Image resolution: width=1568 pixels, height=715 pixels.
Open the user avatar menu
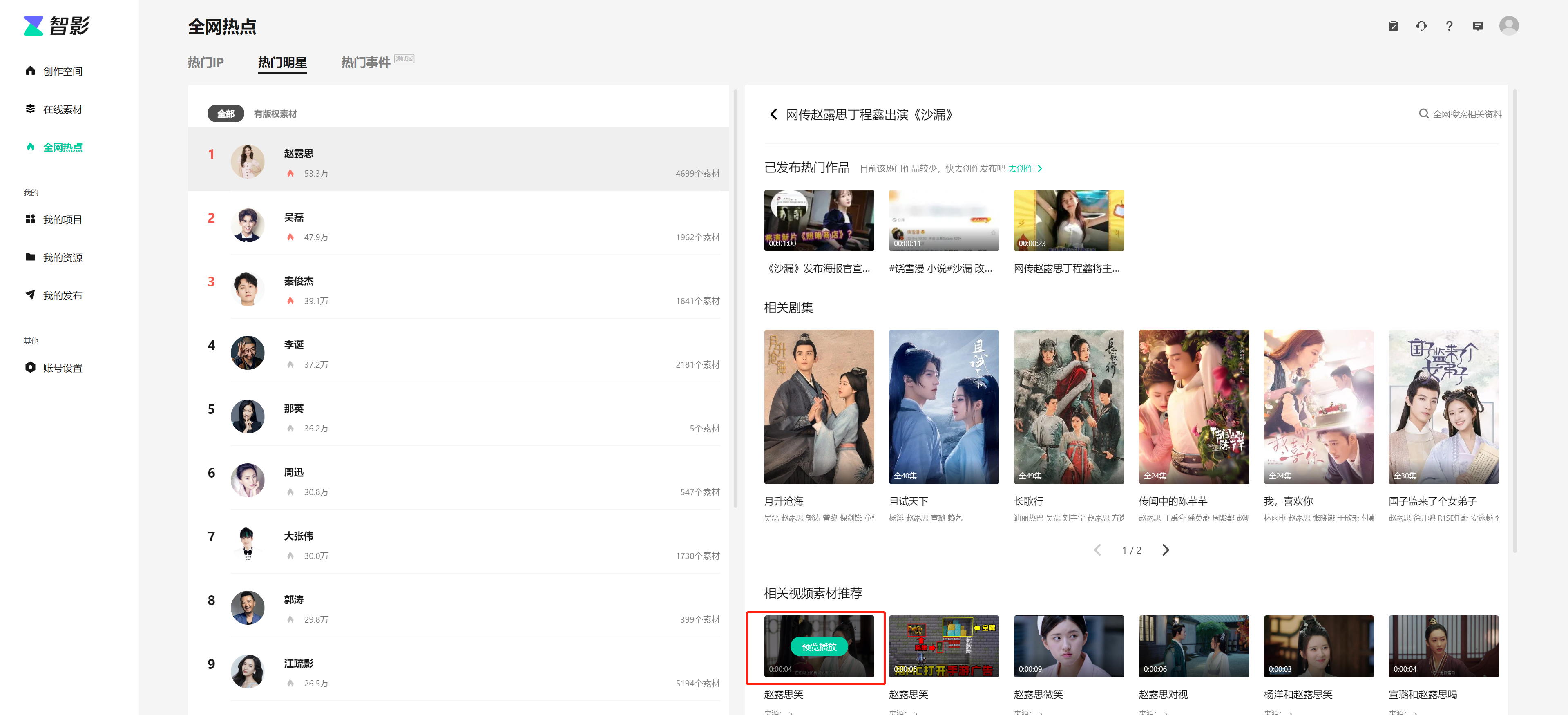[1508, 26]
